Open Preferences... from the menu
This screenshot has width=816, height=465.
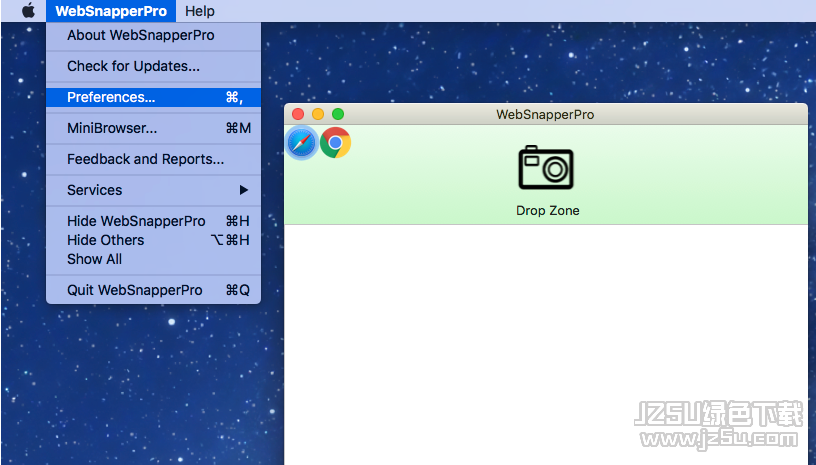click(154, 97)
